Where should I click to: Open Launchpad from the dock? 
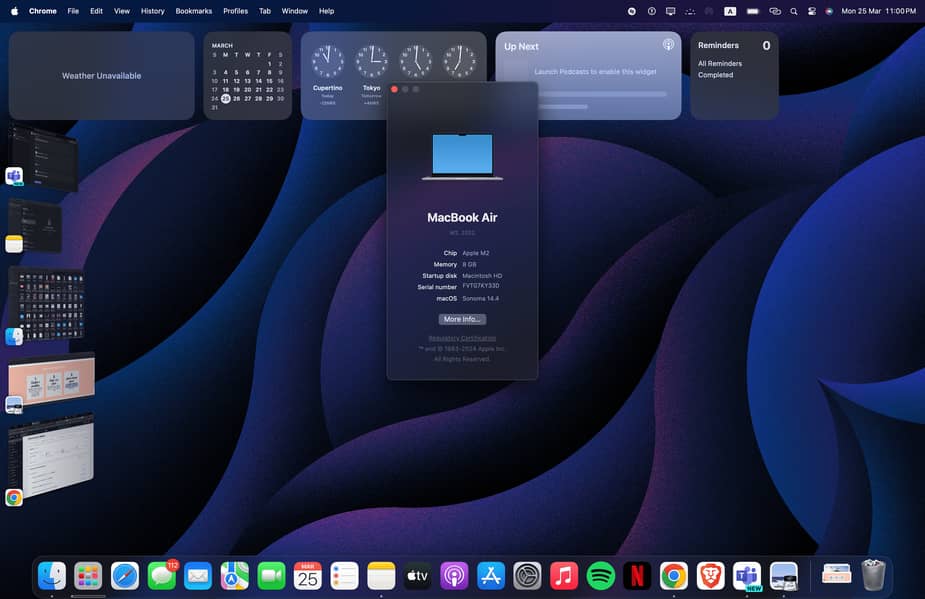pos(88,575)
